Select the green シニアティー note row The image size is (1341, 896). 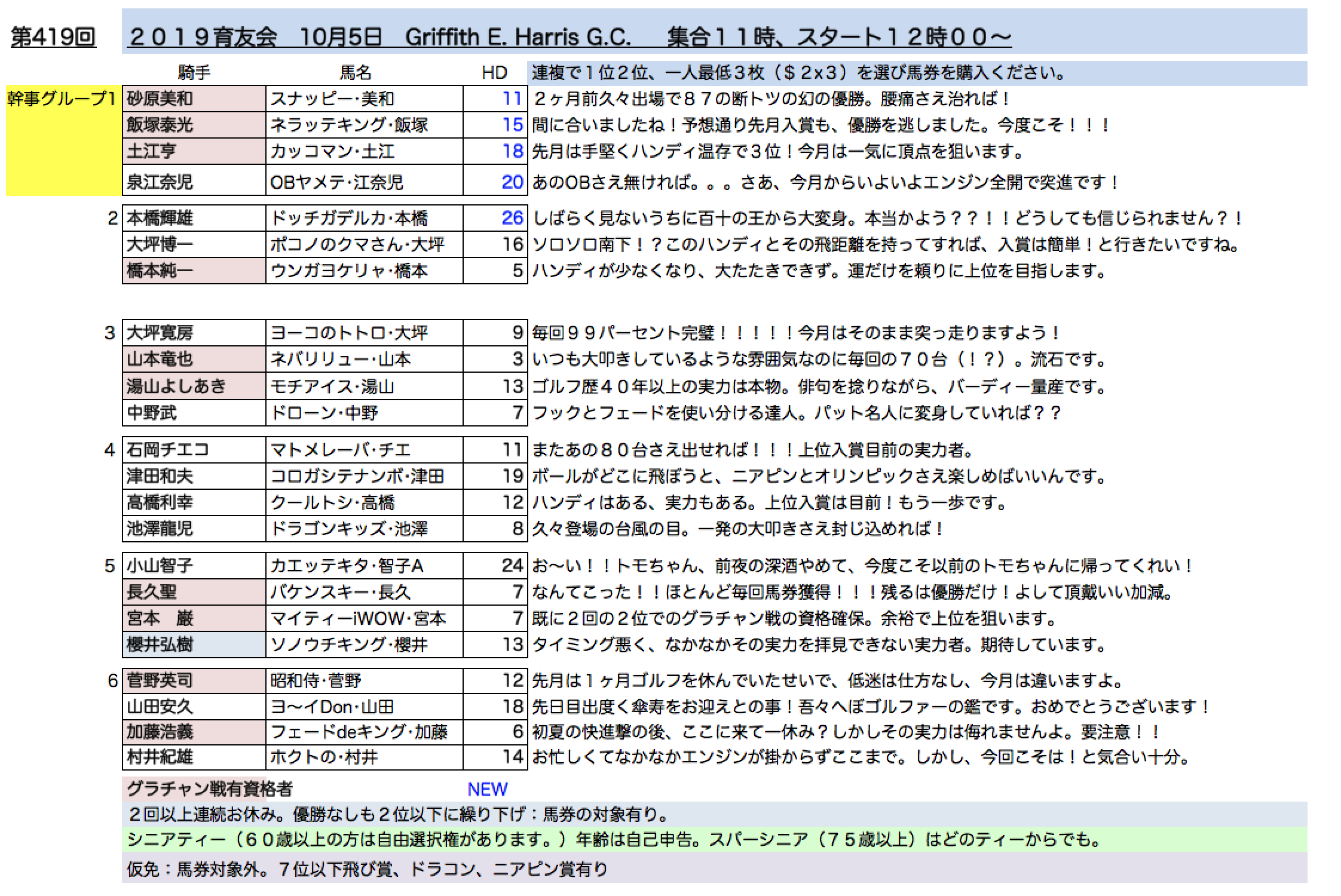point(714,840)
